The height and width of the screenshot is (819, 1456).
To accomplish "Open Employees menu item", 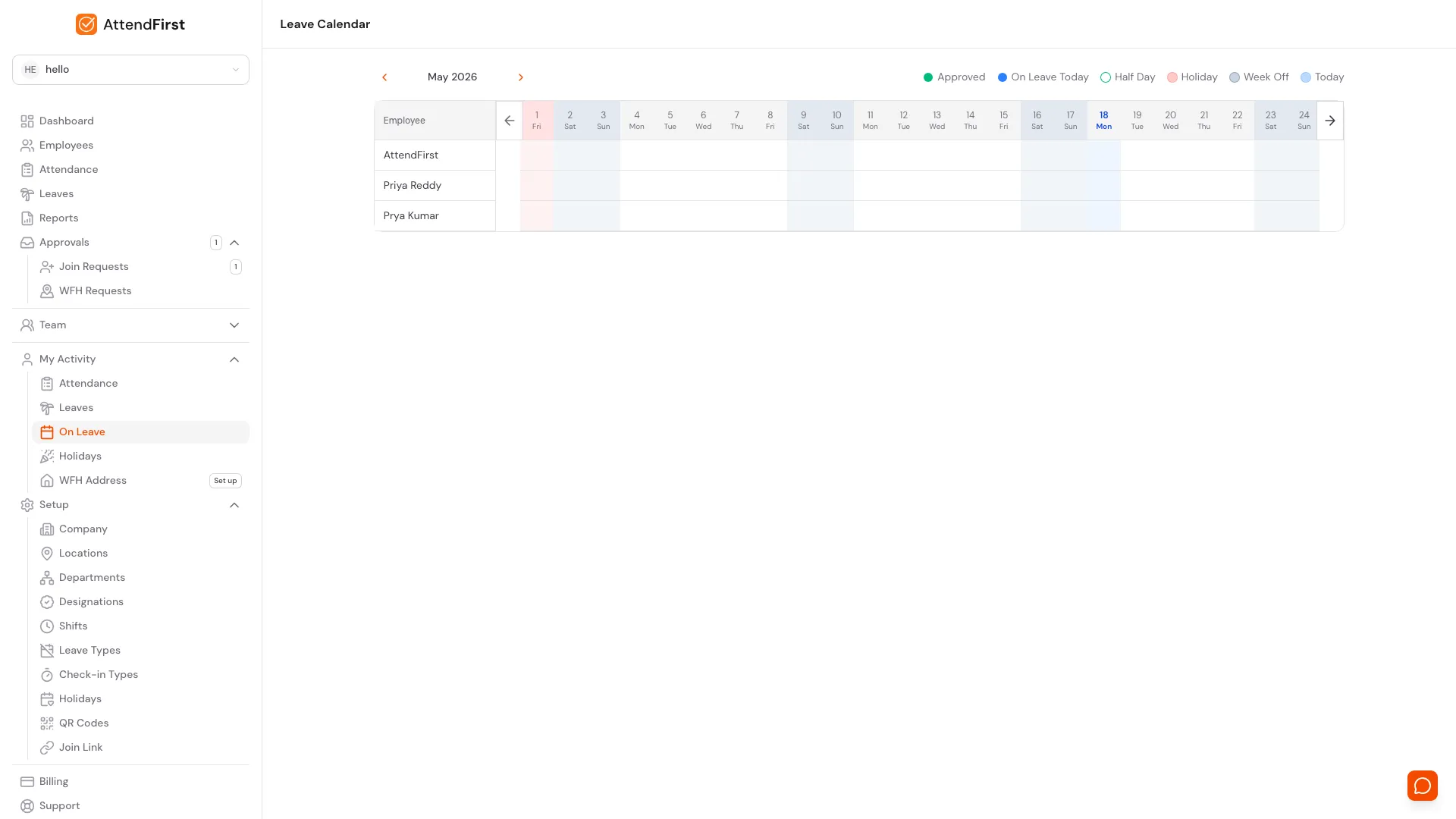I will [130, 146].
